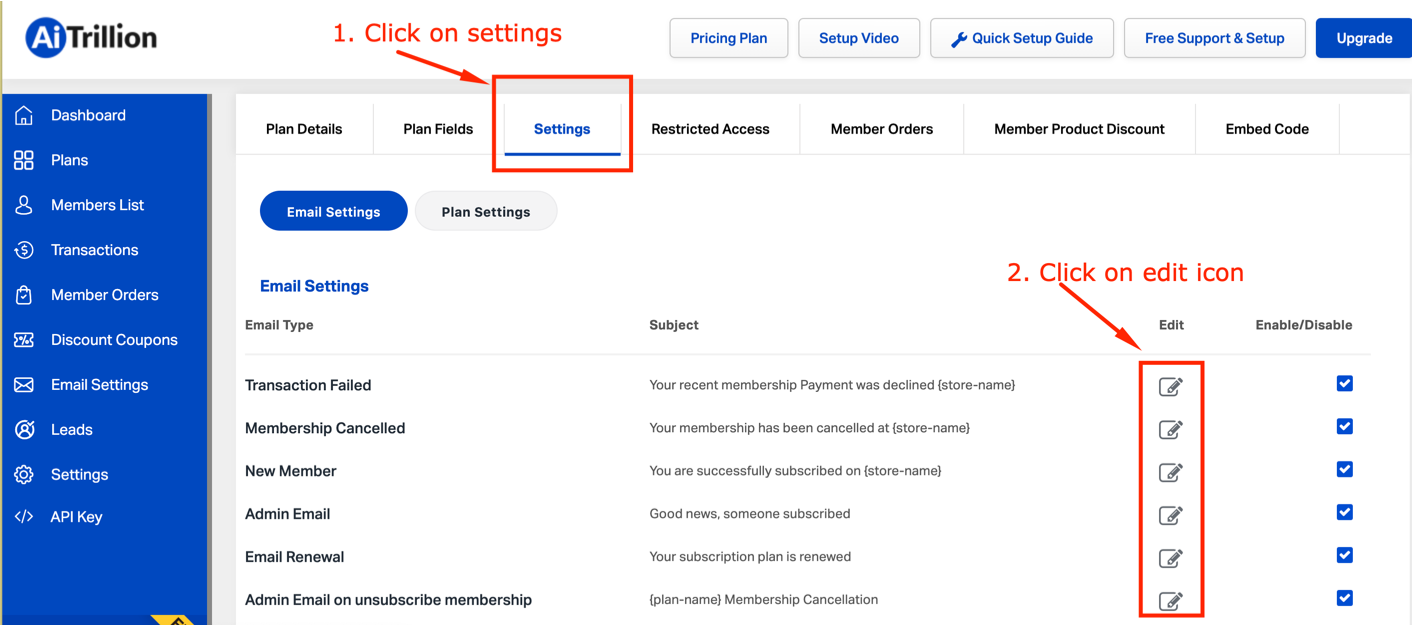Go to Member Product Discount tab
This screenshot has width=1413, height=625.
pos(1079,129)
